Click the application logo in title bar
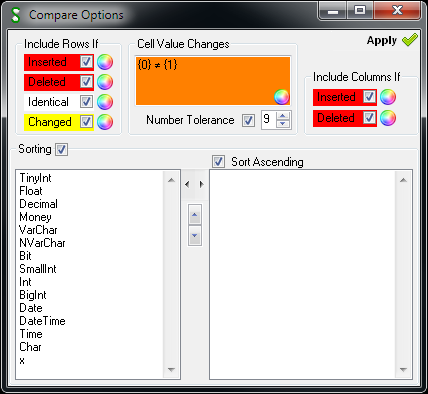The width and height of the screenshot is (428, 394). click(x=16, y=15)
